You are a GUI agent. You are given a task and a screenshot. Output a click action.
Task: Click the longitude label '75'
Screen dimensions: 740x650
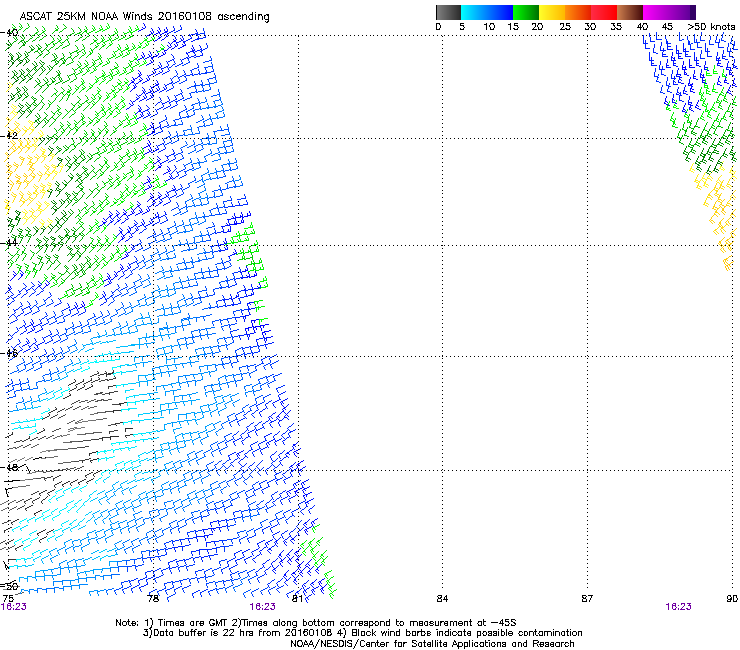click(8, 599)
